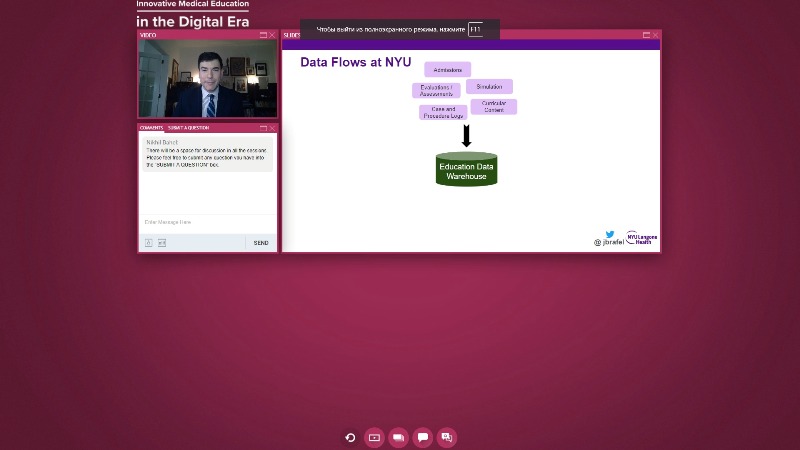The height and width of the screenshot is (450, 800).
Task: Click the comment by Nikhil in Comments panel
Action: pos(208,154)
